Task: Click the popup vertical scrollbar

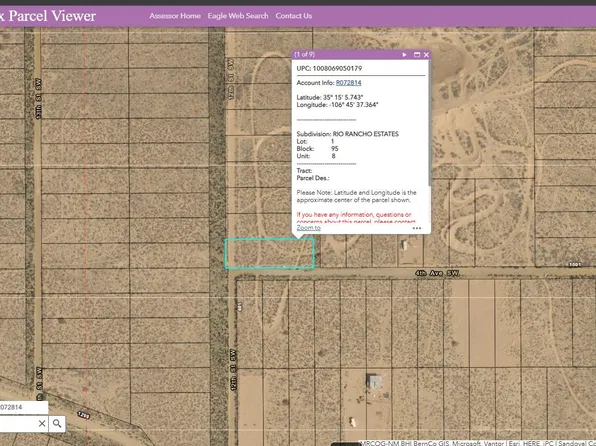Action: [x=430, y=124]
